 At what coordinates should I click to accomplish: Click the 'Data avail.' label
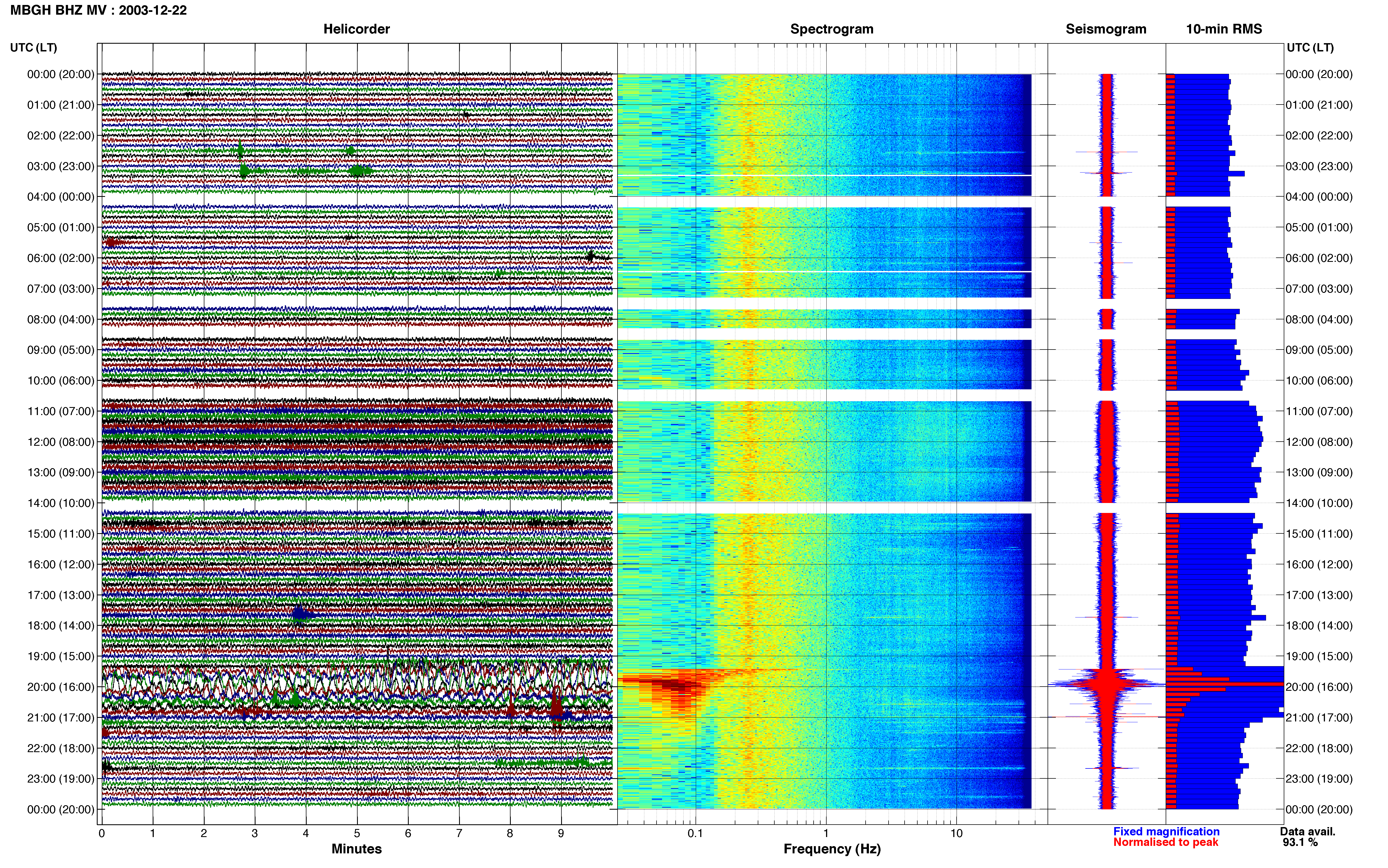[x=1308, y=831]
